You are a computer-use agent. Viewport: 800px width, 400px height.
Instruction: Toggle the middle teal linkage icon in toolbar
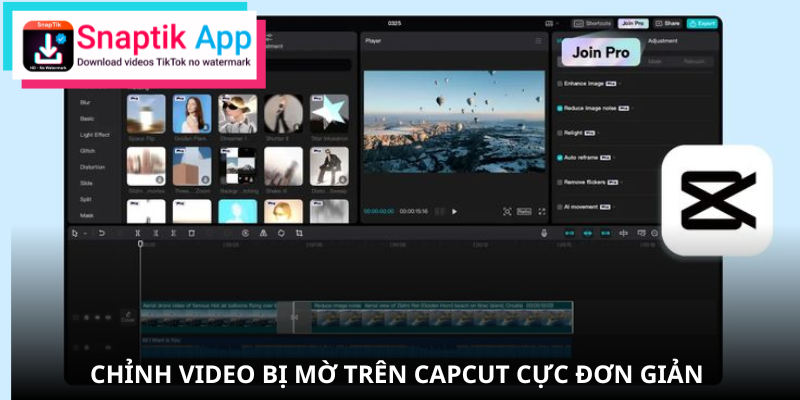588,233
